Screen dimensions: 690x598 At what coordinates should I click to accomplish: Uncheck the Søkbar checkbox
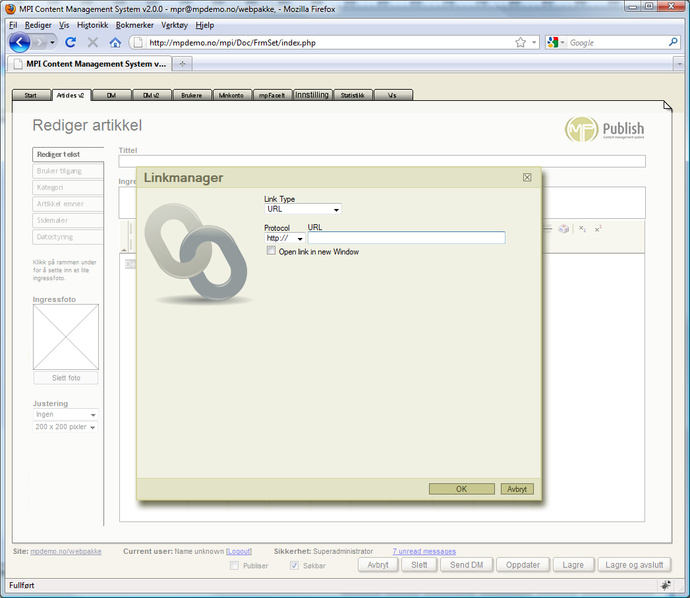(294, 565)
